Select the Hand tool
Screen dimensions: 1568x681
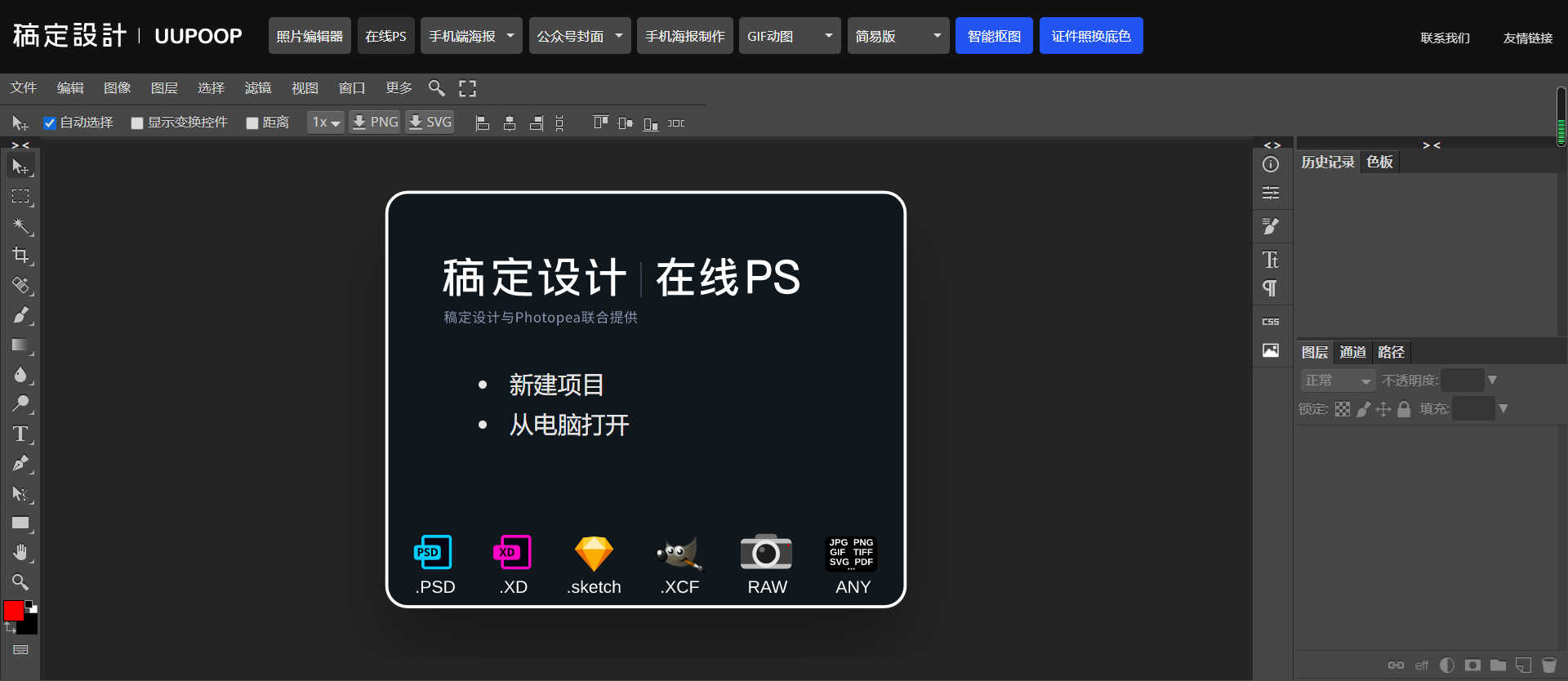click(x=20, y=553)
